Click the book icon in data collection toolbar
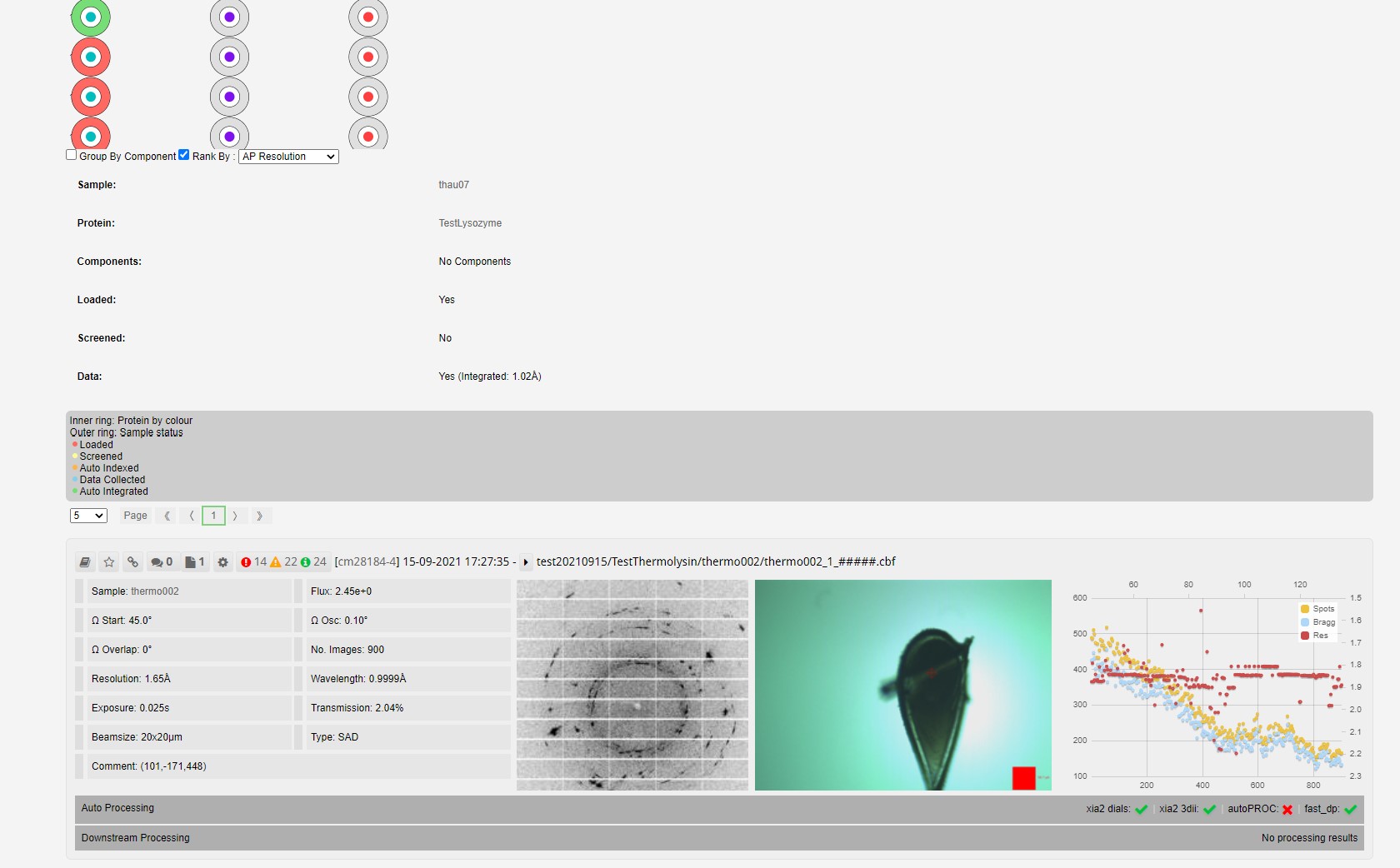The image size is (1400, 868). 85,562
